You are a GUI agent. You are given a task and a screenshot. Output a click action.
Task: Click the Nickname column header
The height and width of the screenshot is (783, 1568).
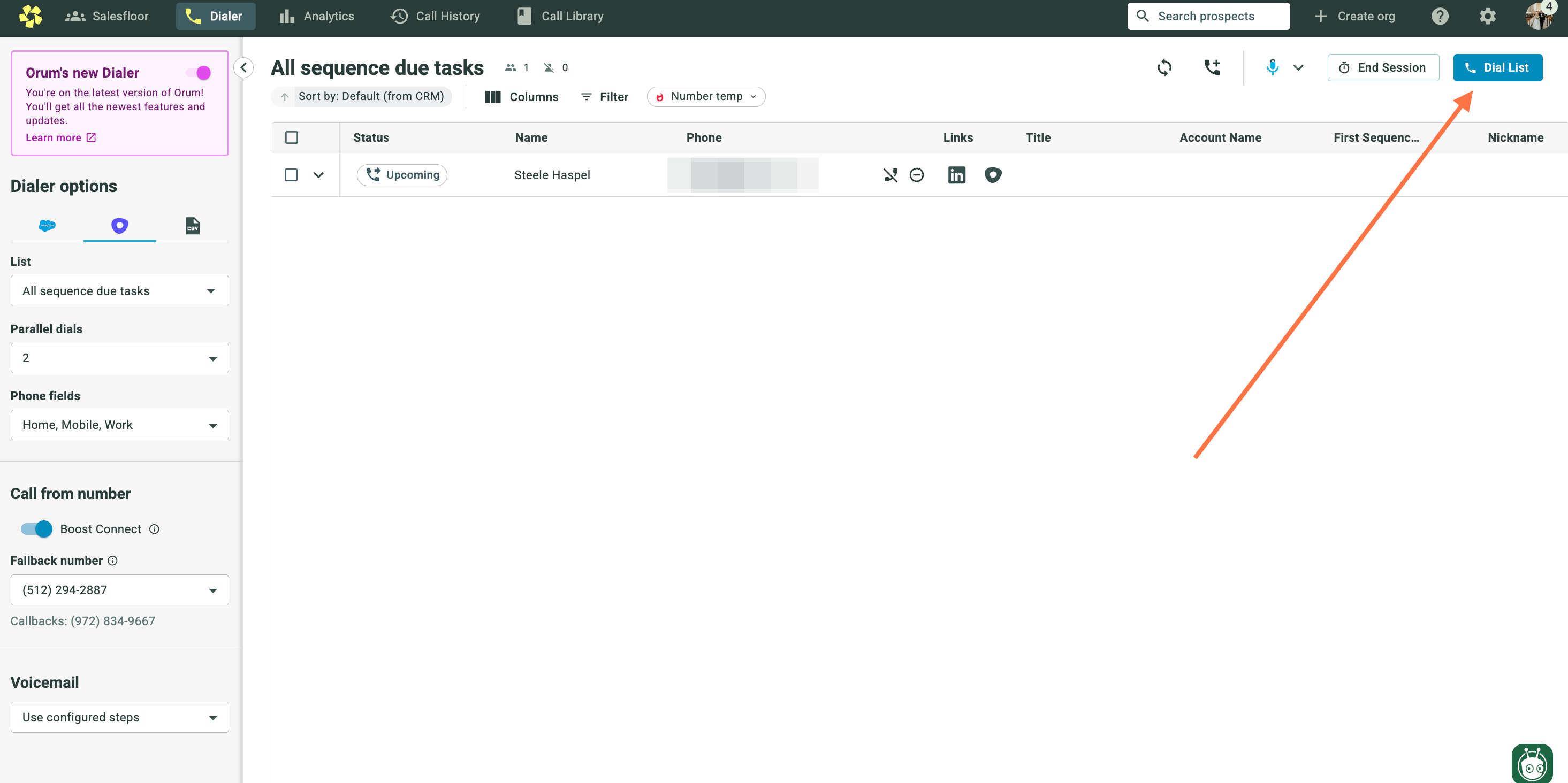1516,137
